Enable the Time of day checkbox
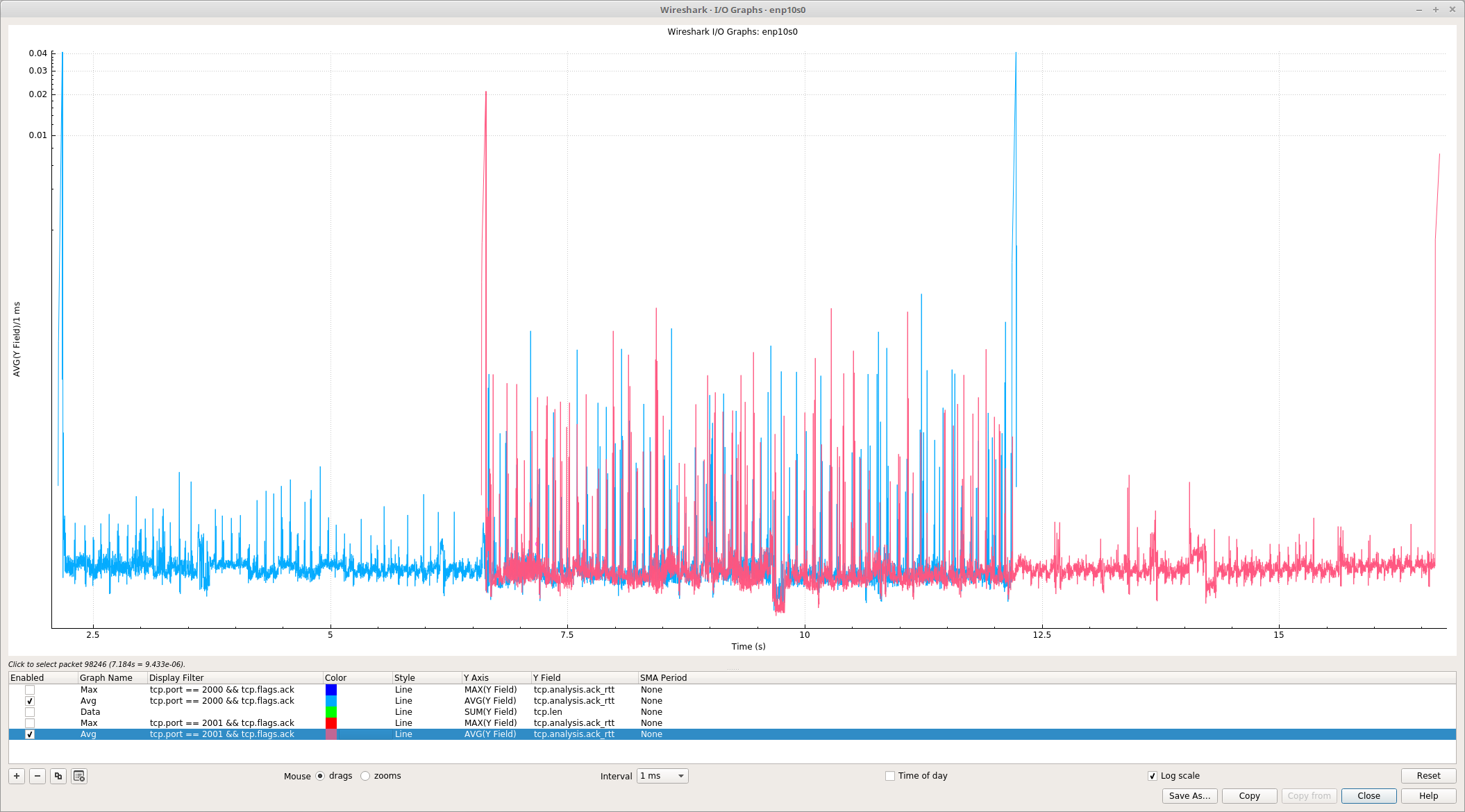The width and height of the screenshot is (1465, 812). click(x=890, y=776)
